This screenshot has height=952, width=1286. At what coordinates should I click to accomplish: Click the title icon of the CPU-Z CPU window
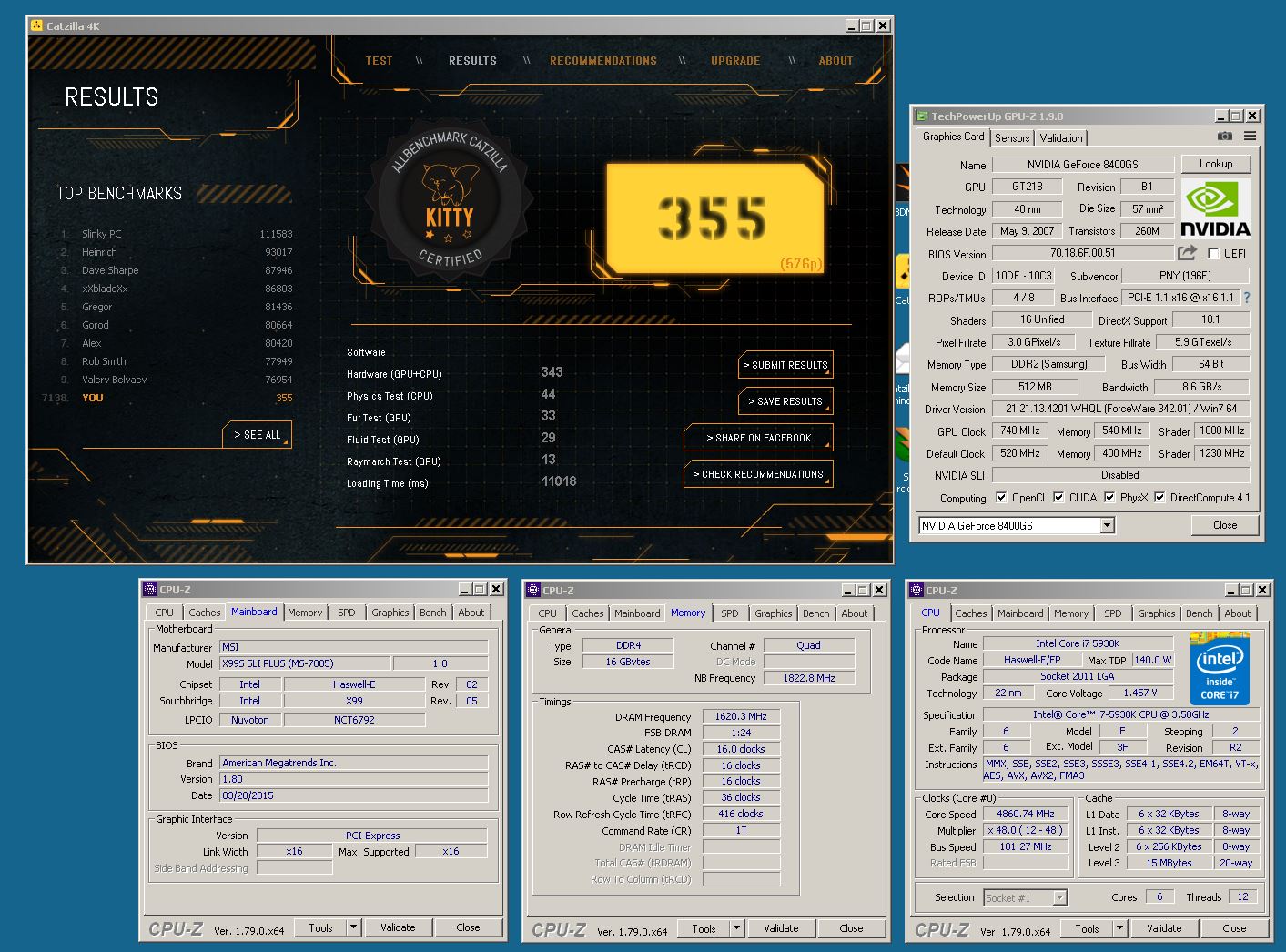point(917,590)
